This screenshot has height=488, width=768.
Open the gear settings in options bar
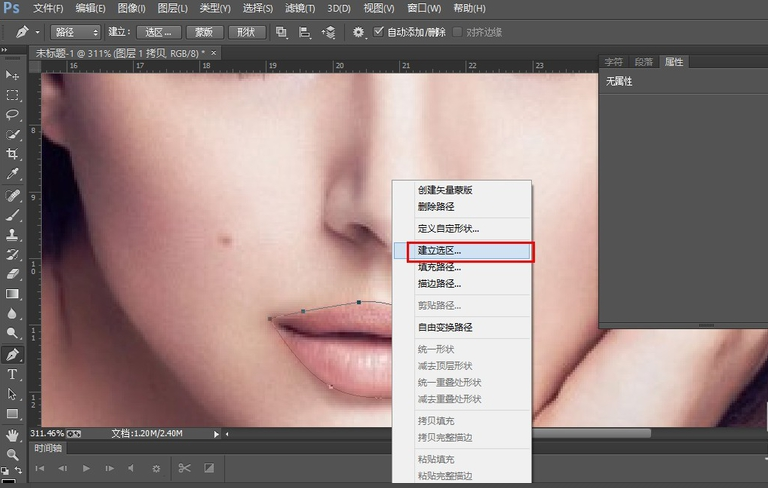coord(358,32)
